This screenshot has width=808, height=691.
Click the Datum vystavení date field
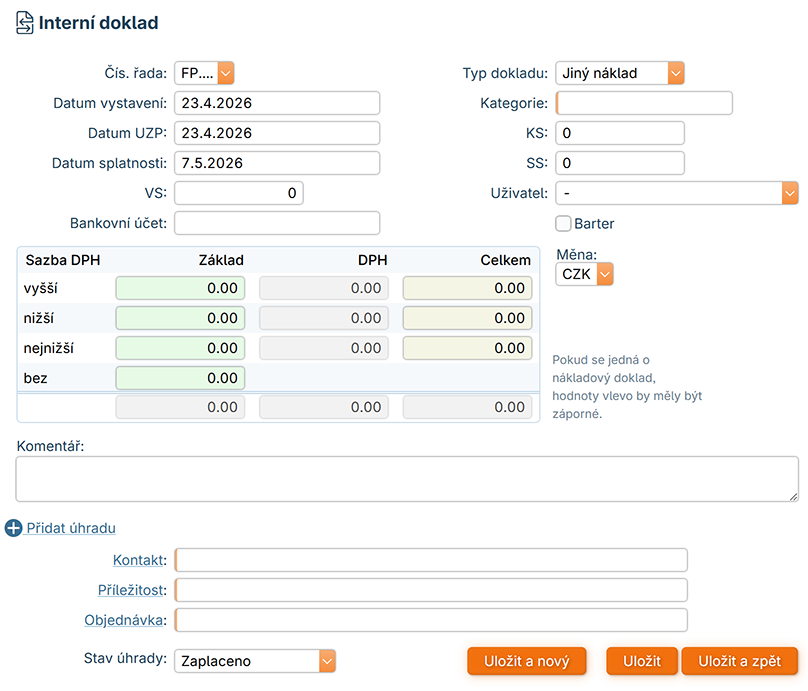[277, 103]
